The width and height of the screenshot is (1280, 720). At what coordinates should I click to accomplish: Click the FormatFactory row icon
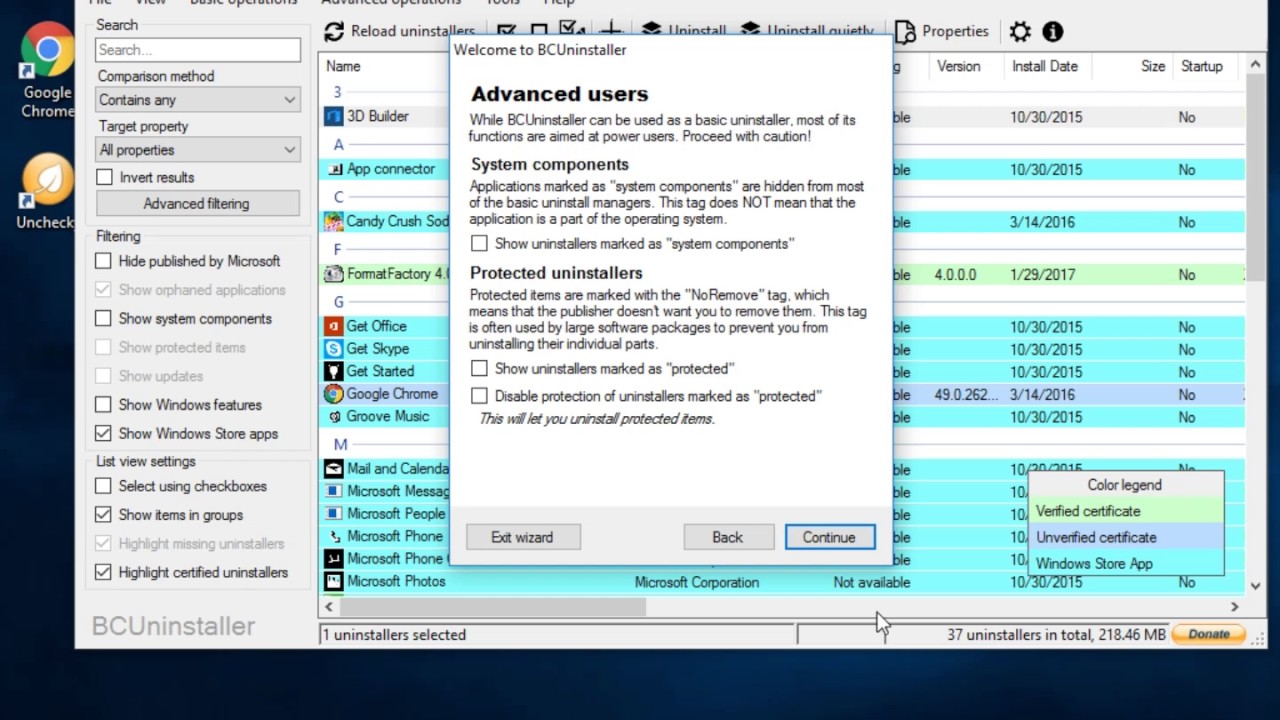tap(334, 274)
